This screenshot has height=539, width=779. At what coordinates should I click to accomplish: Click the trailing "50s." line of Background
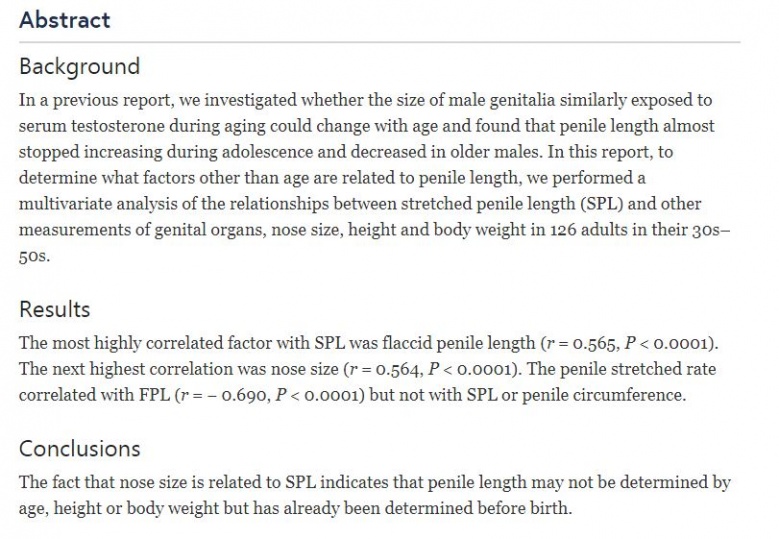click(x=34, y=256)
